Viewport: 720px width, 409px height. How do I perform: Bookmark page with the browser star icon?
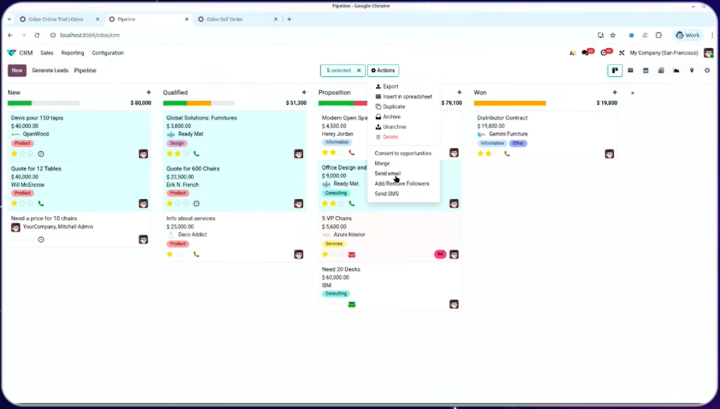click(613, 35)
